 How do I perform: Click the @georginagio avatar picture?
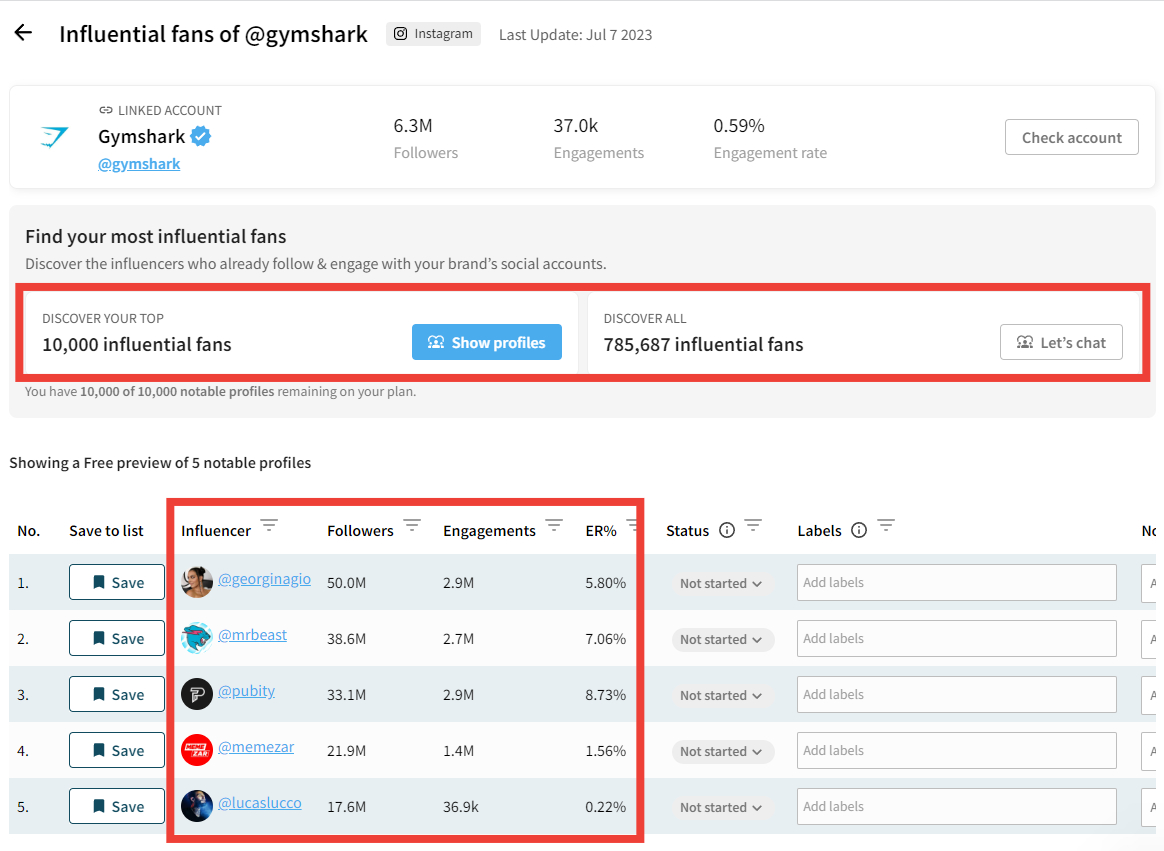197,582
